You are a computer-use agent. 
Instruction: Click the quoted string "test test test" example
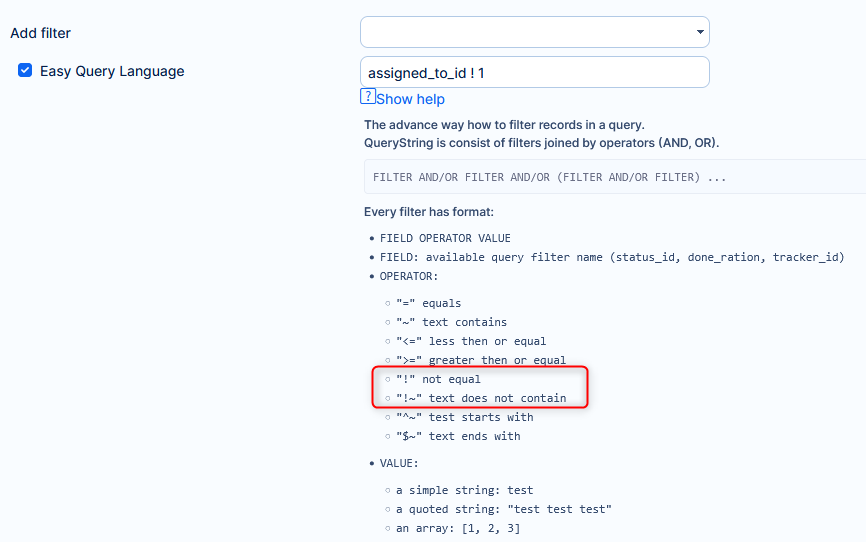[x=504, y=509]
